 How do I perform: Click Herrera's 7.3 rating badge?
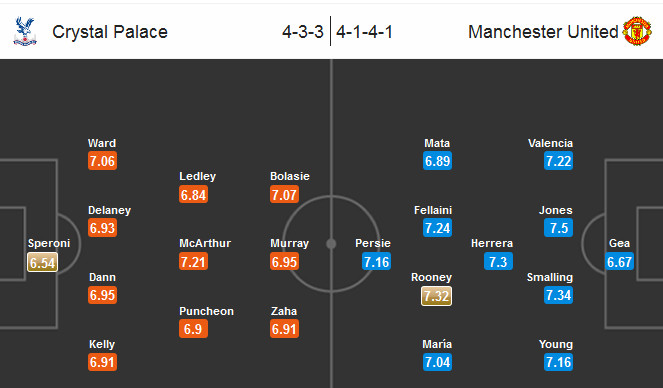(498, 262)
